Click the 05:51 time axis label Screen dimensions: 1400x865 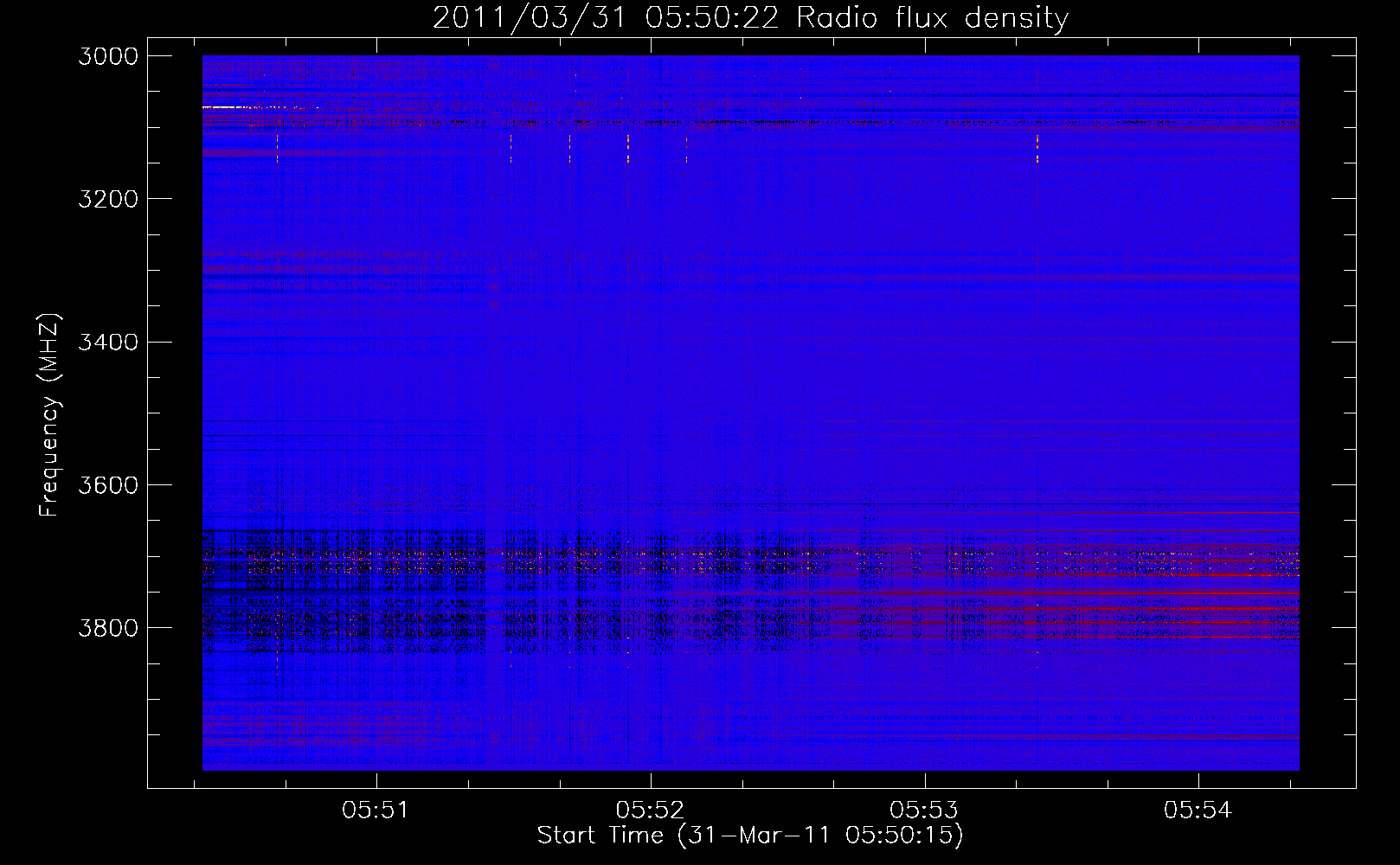[x=376, y=811]
